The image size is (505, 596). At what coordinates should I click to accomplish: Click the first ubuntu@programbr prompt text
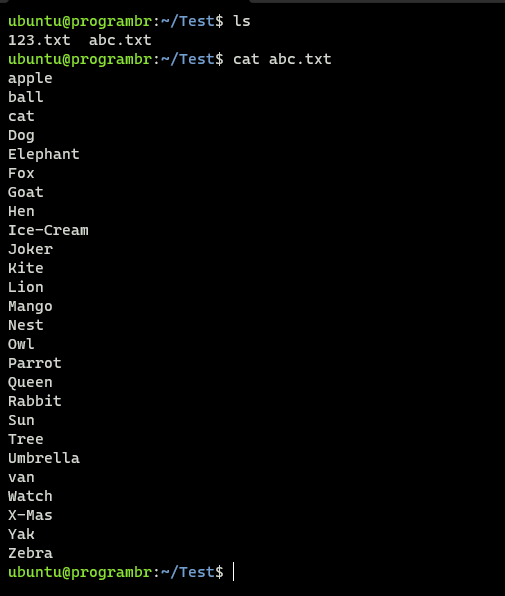(80, 21)
